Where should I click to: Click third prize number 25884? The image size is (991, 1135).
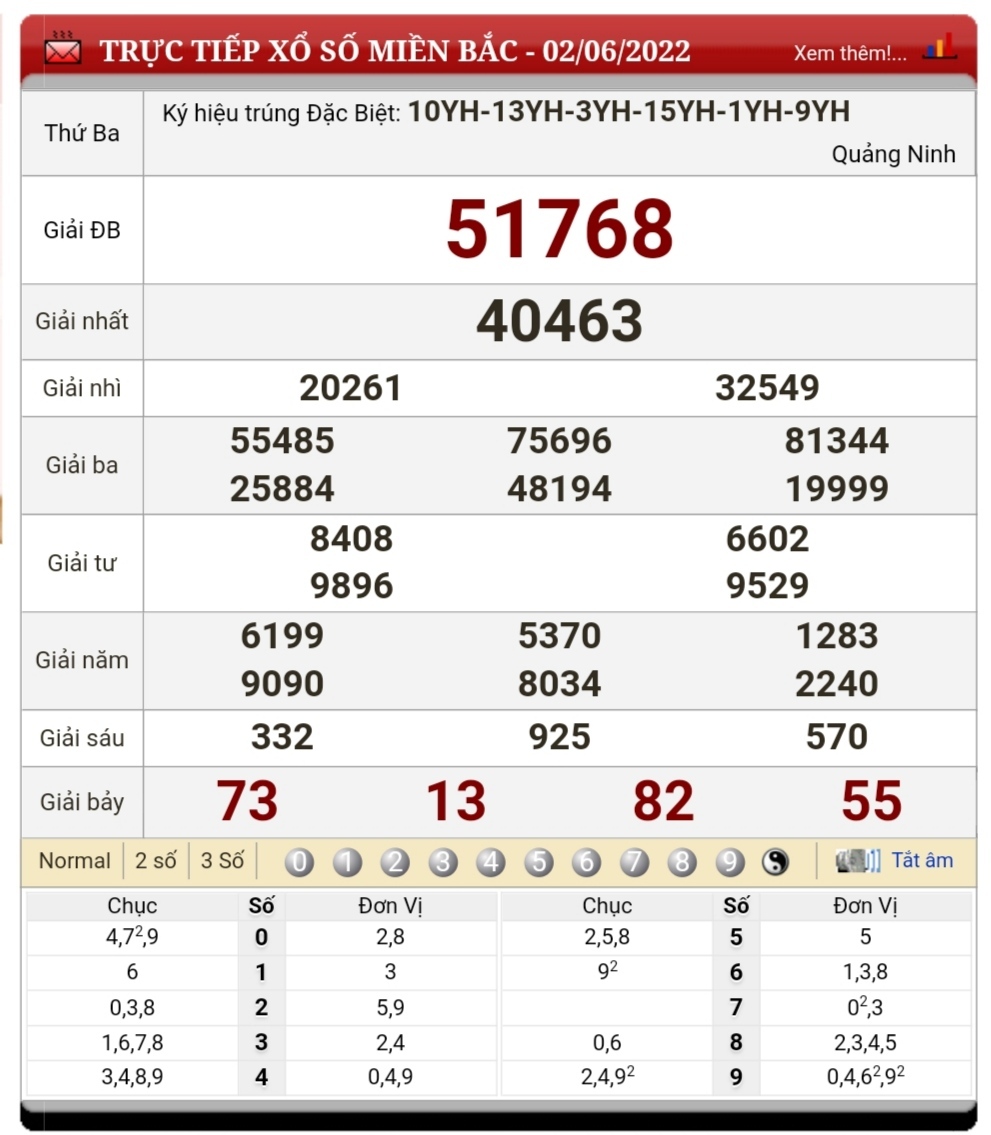coord(282,489)
